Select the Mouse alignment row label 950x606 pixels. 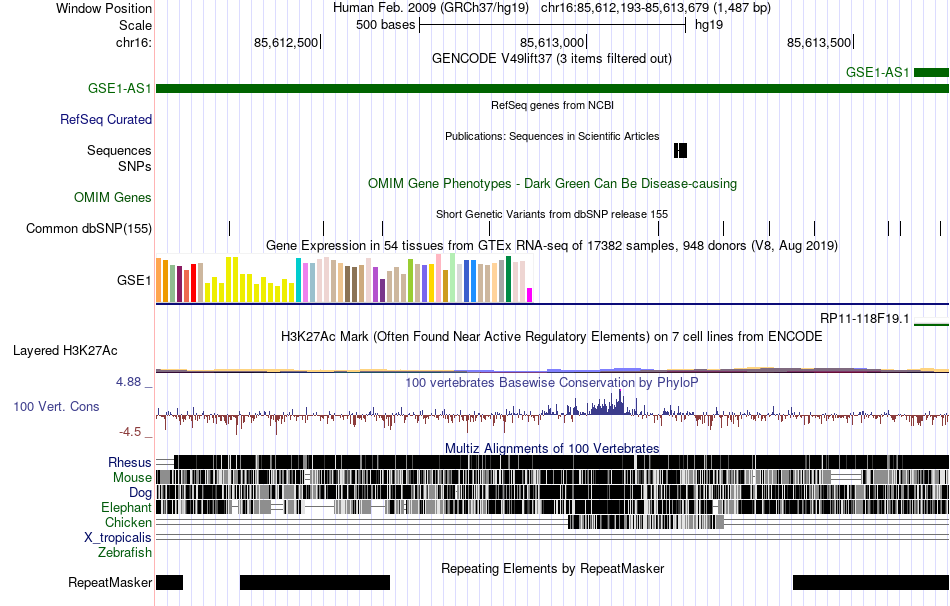tap(132, 478)
